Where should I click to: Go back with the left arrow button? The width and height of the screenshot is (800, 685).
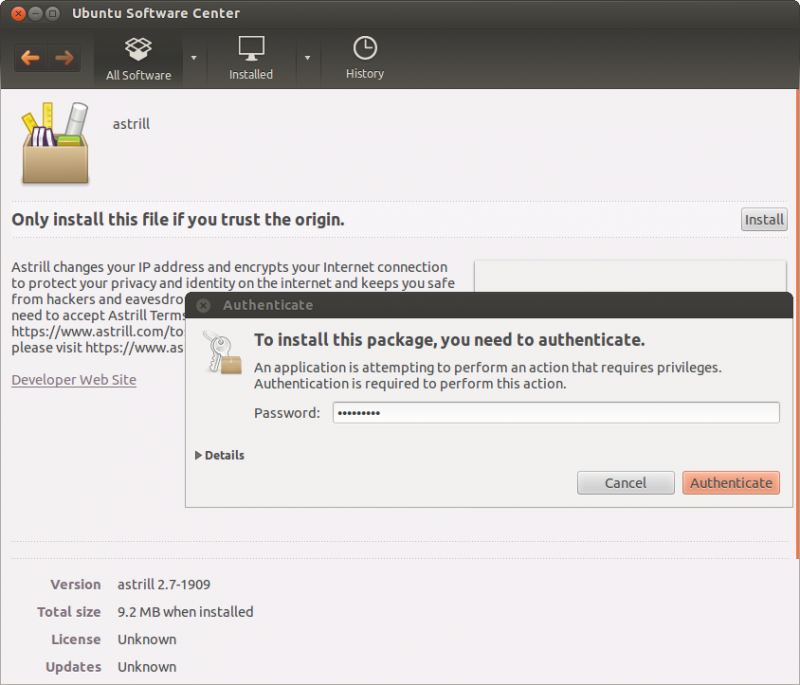31,58
